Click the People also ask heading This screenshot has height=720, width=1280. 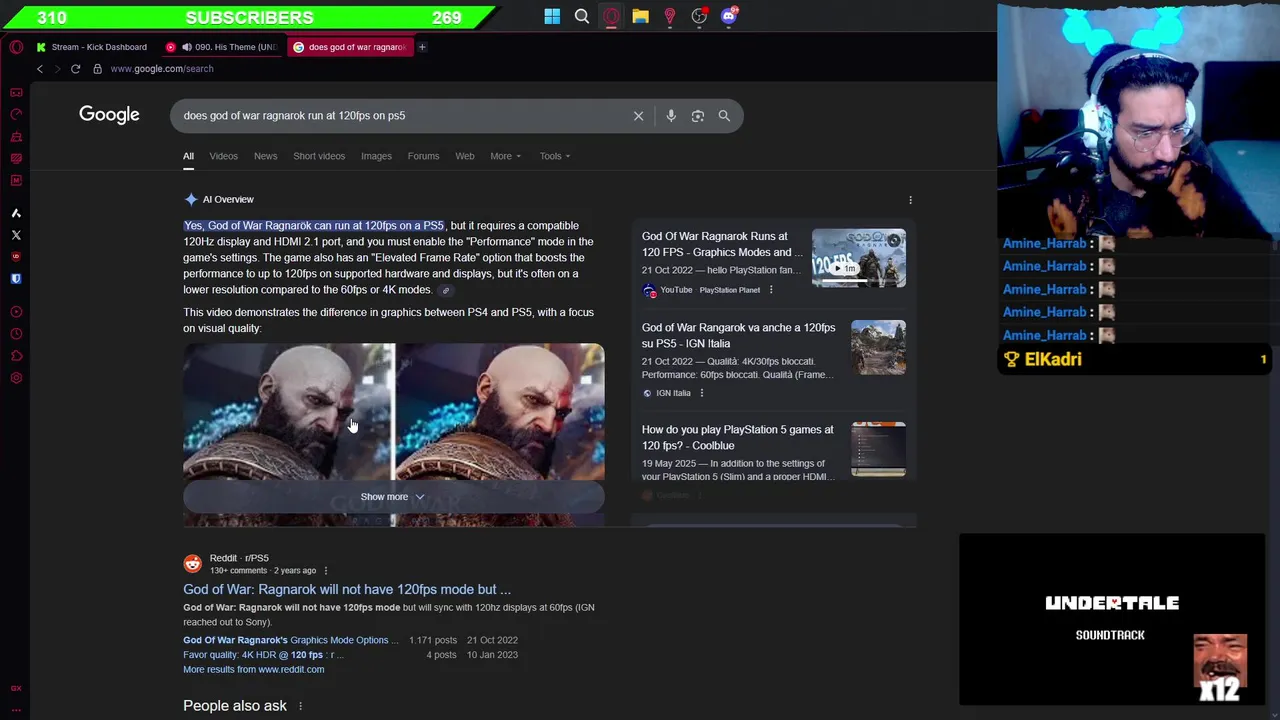tap(235, 706)
